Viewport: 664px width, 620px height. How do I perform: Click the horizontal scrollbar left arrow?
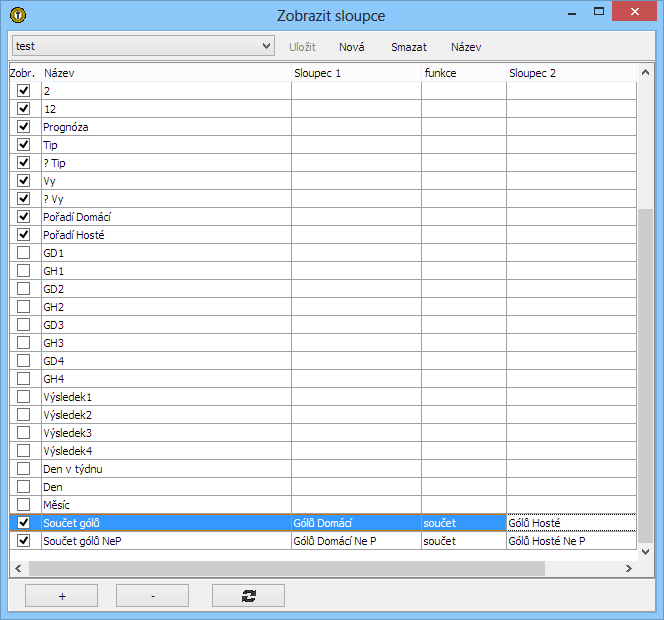pyautogui.click(x=18, y=568)
